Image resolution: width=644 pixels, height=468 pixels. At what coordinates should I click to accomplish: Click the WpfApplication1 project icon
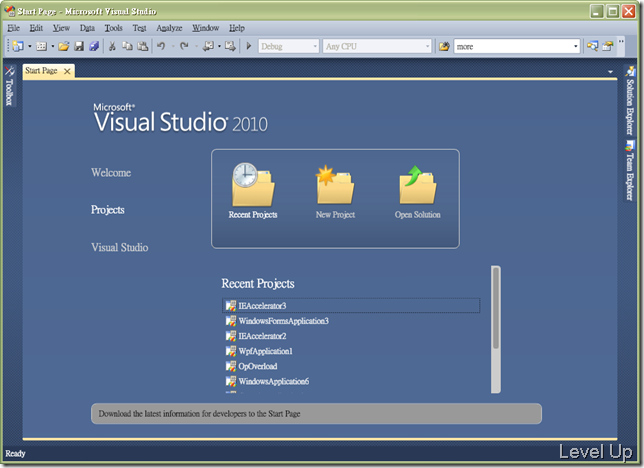pos(231,351)
